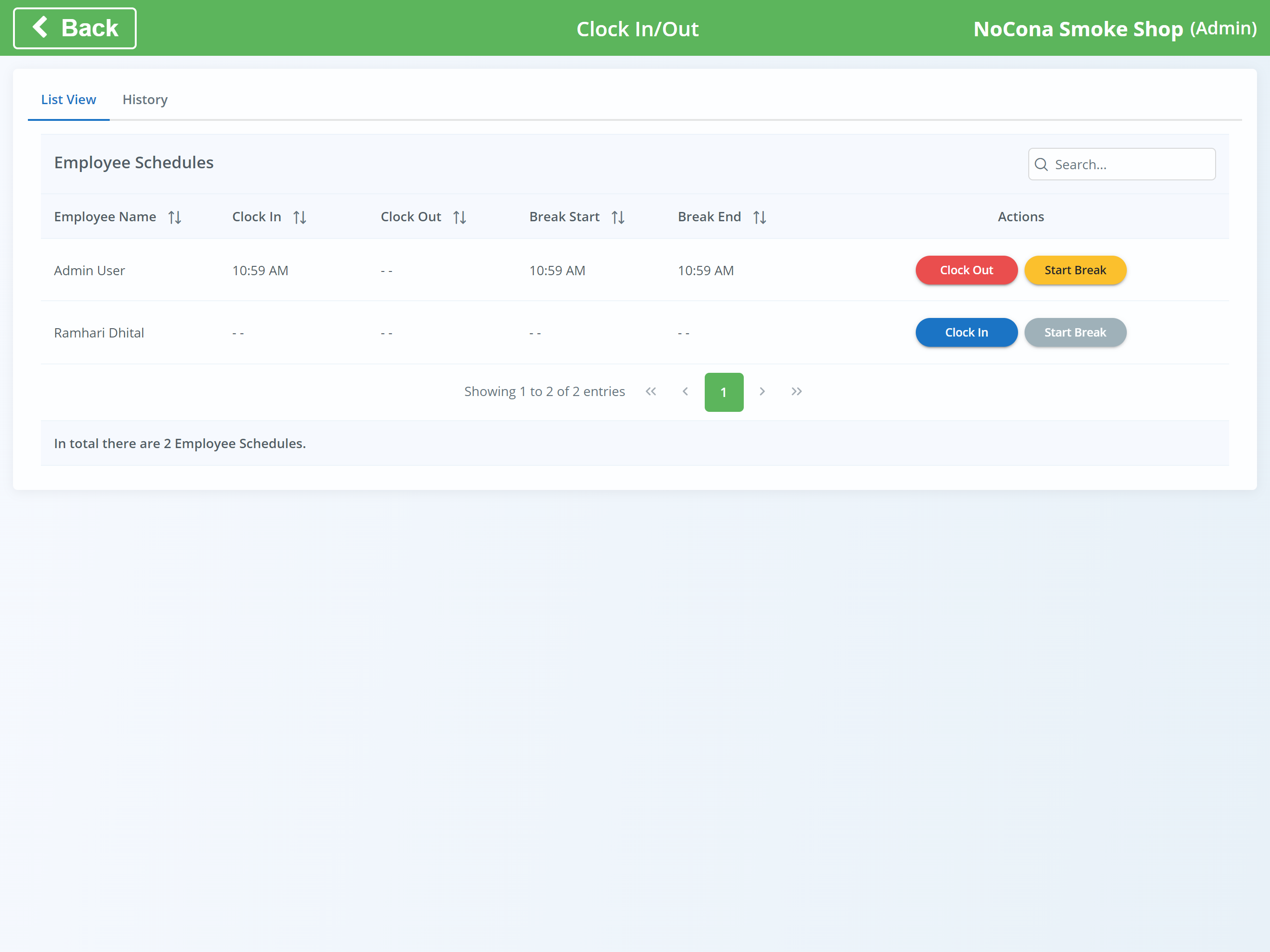Go to previous page chevron

pyautogui.click(x=685, y=391)
